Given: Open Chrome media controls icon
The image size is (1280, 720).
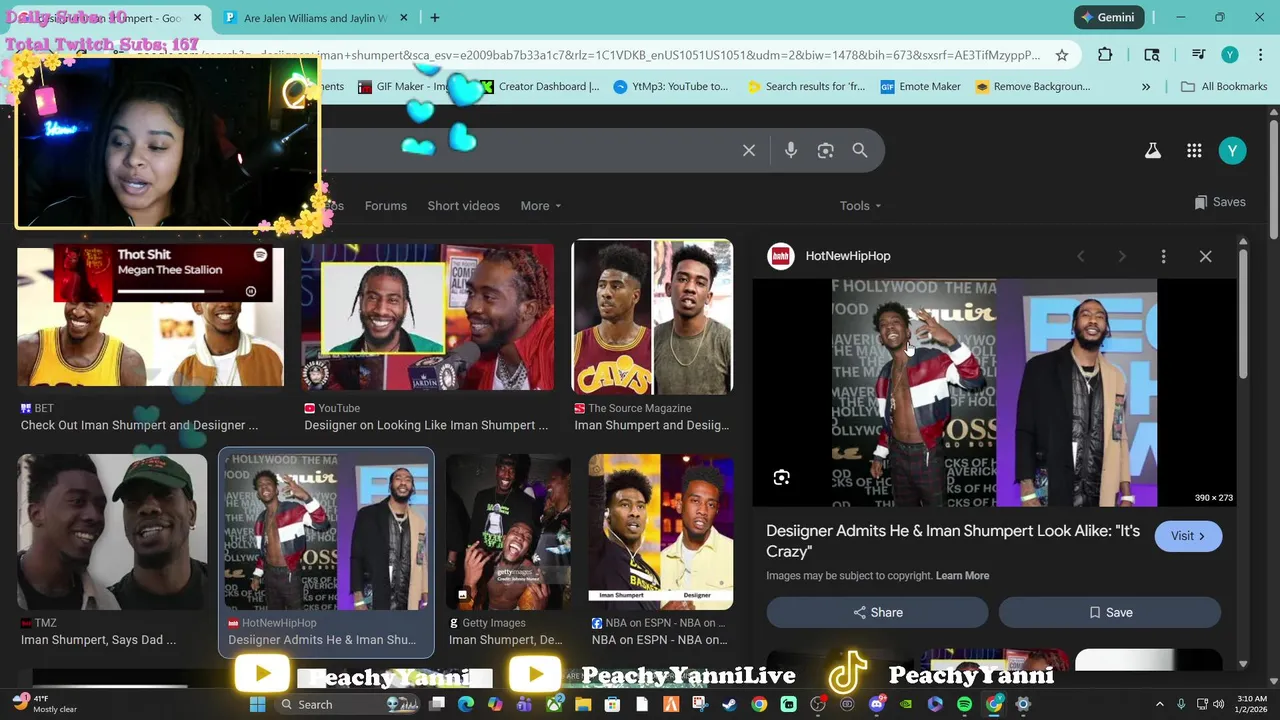Looking at the screenshot, I should click(x=1198, y=55).
